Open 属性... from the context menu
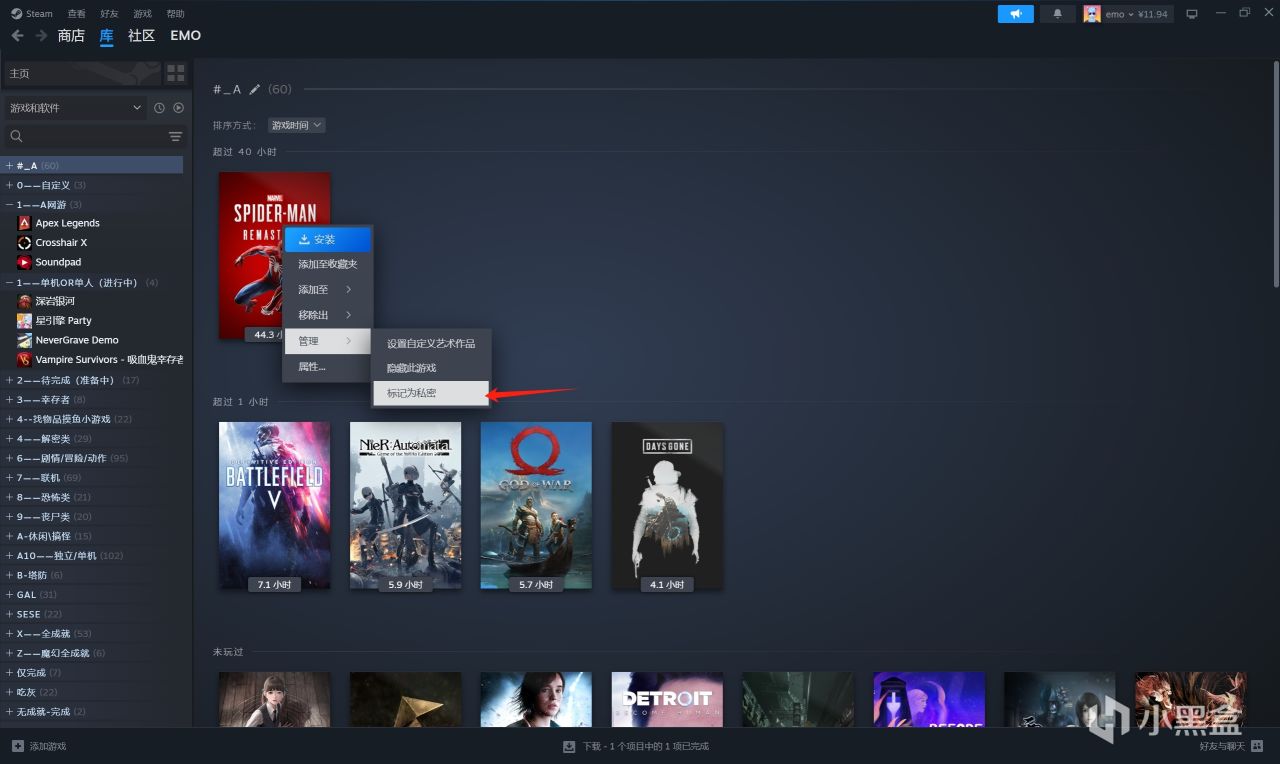 coord(328,367)
